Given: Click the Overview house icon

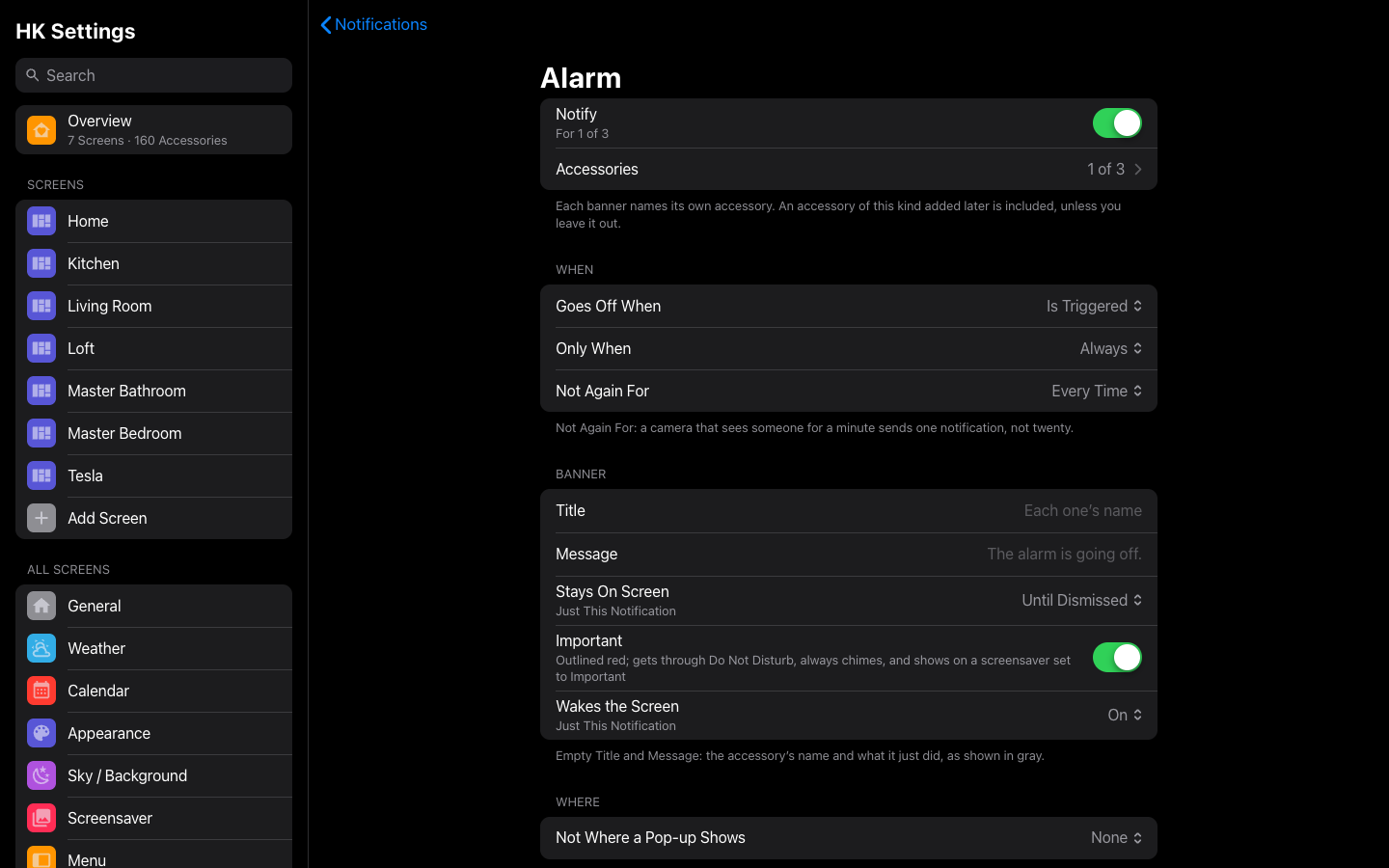Looking at the screenshot, I should click(41, 130).
